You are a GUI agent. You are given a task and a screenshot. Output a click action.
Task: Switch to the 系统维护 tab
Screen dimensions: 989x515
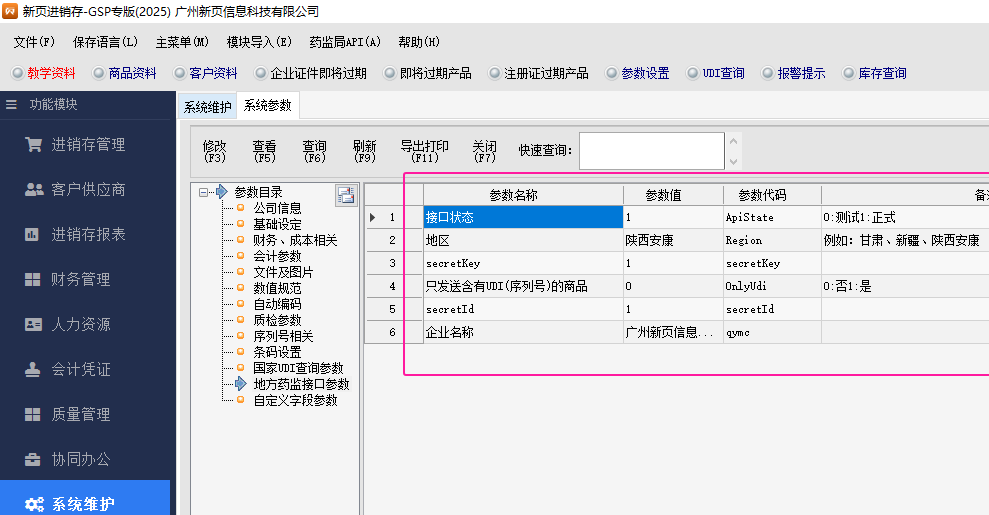207,107
